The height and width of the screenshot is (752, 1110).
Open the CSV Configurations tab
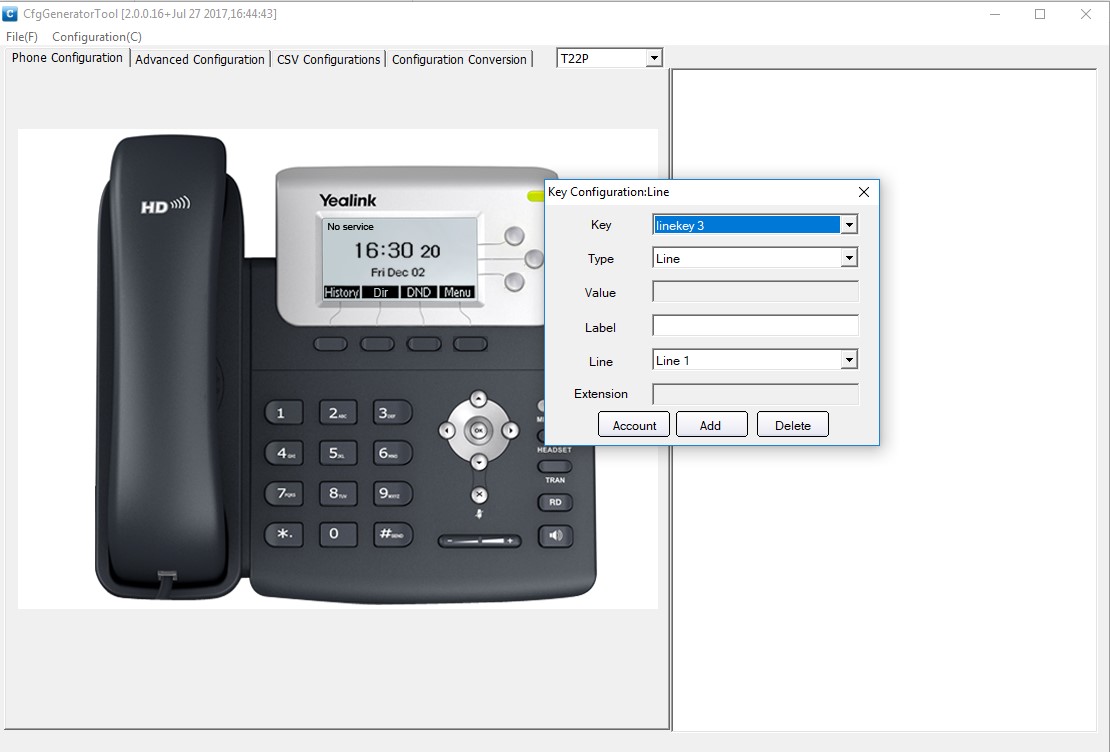click(328, 59)
